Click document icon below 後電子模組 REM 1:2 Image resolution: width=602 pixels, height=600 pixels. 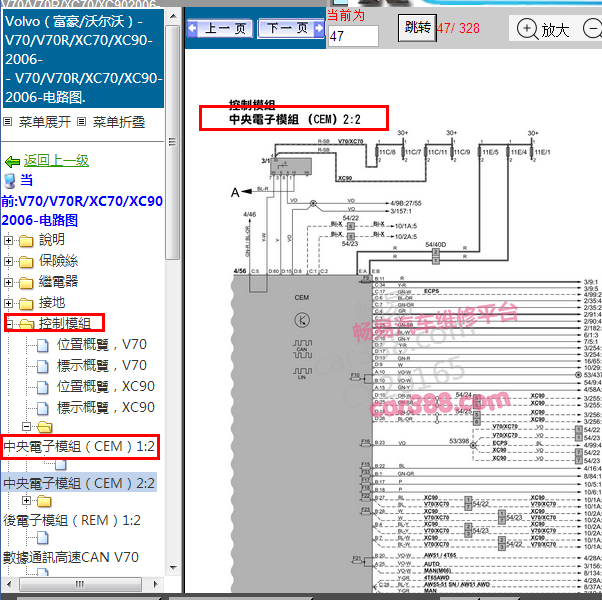(43, 538)
